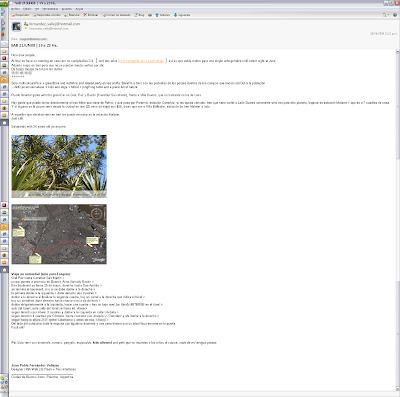Open the Ayuda menu

pos(79,9)
